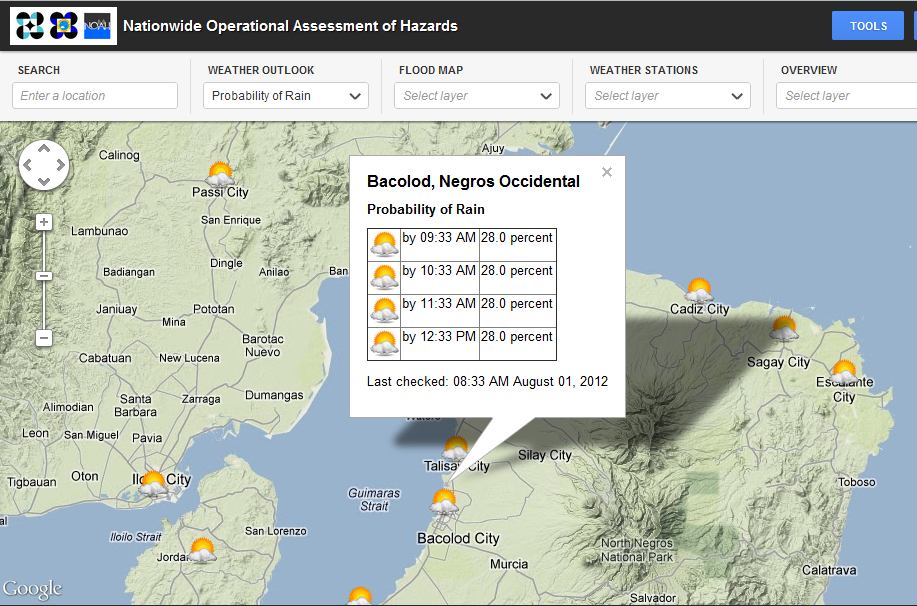Viewport: 917px width, 606px height.
Task: Click the Talisay City weather icon
Action: pyautogui.click(x=456, y=450)
